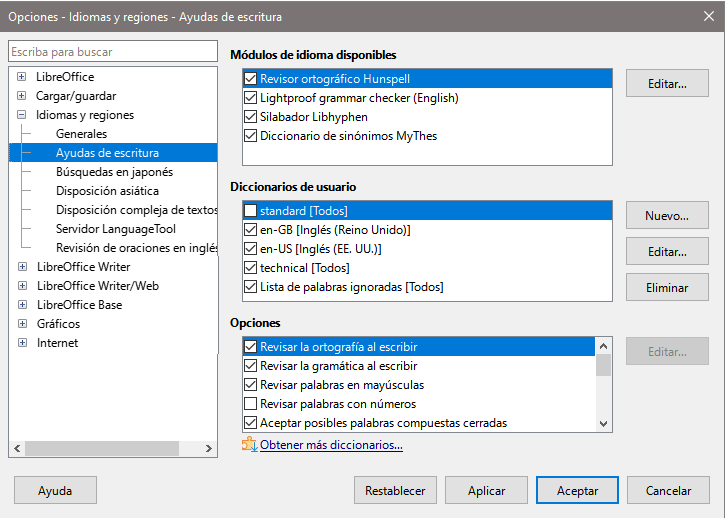726x518 pixels.
Task: Click the puzzle icon beside Obtener más diccionarios
Action: [250, 444]
